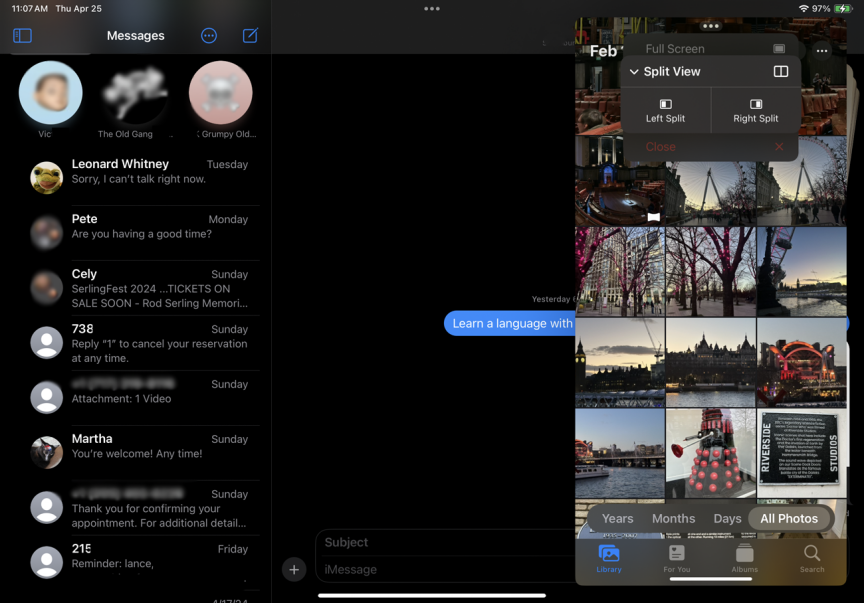The width and height of the screenshot is (864, 603).
Task: Tap the iMessage text field
Action: click(445, 570)
